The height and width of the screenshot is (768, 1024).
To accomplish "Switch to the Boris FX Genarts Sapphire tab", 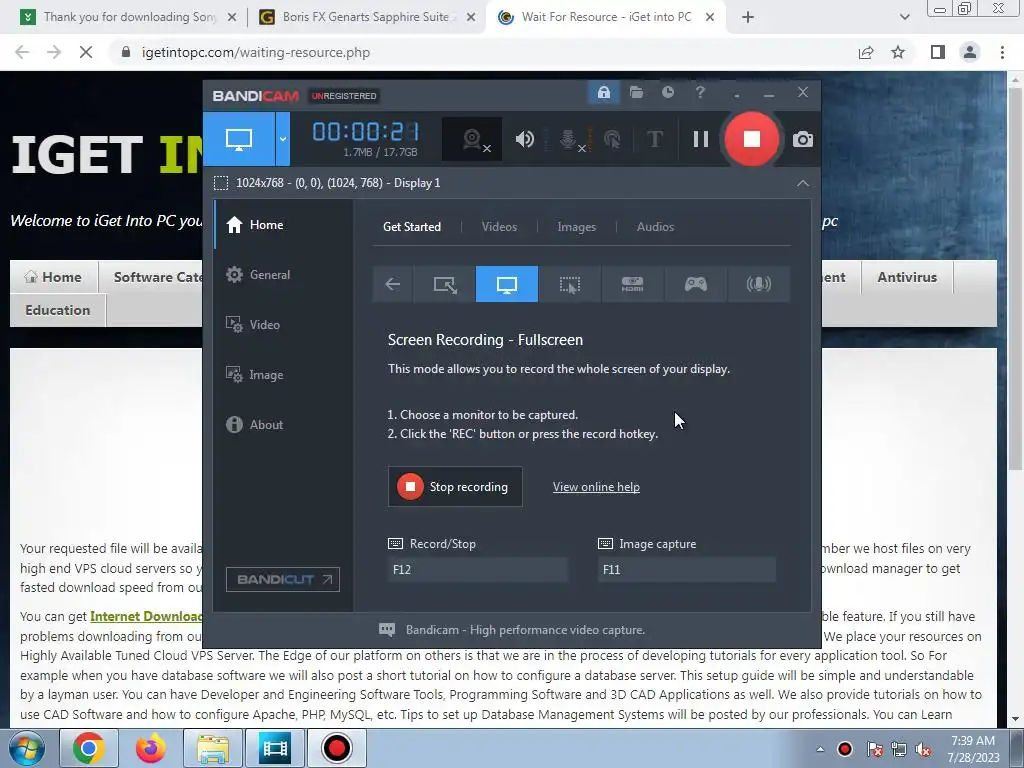I will click(x=364, y=17).
